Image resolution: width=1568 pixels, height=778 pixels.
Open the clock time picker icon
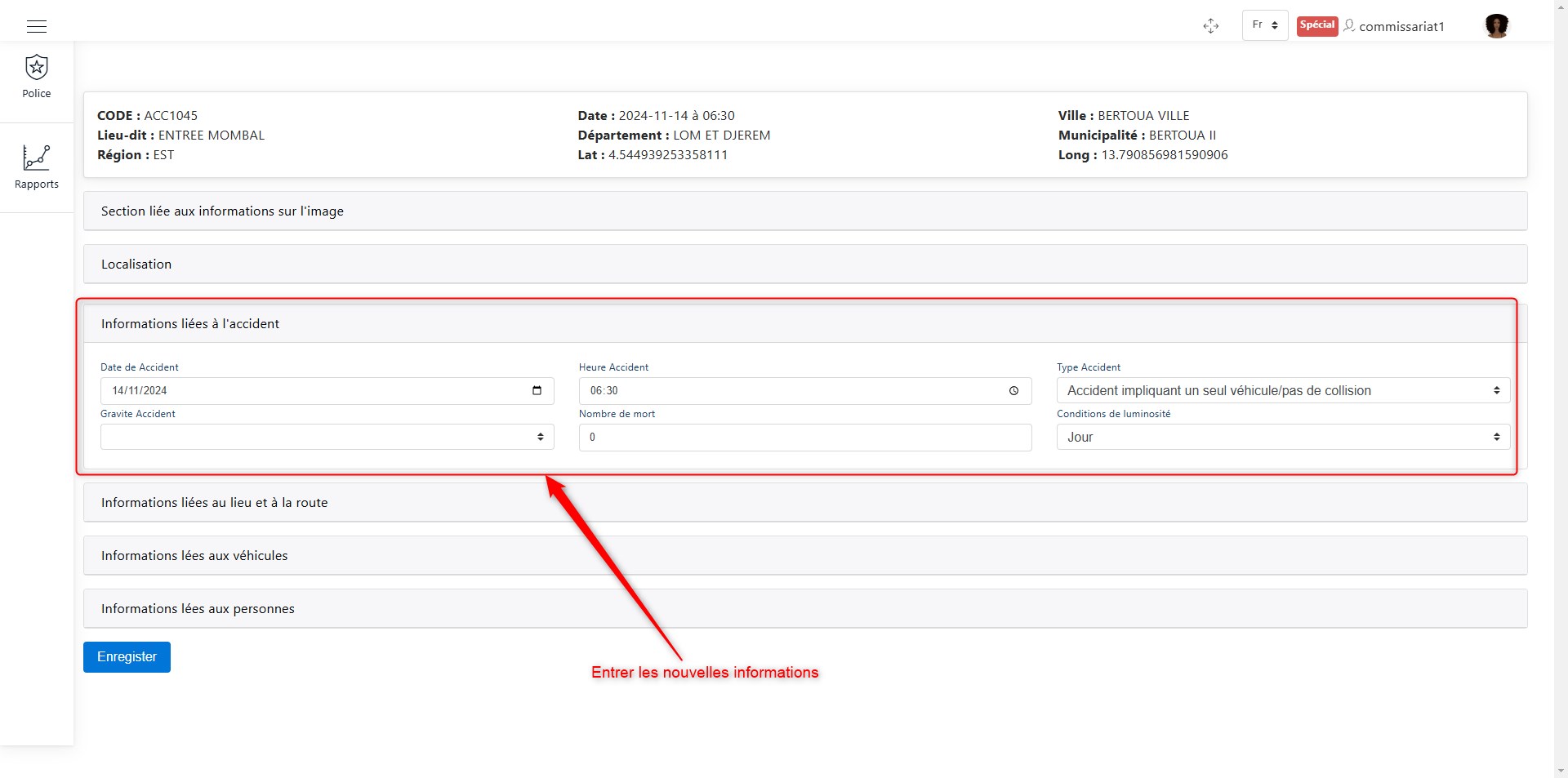coord(1013,390)
